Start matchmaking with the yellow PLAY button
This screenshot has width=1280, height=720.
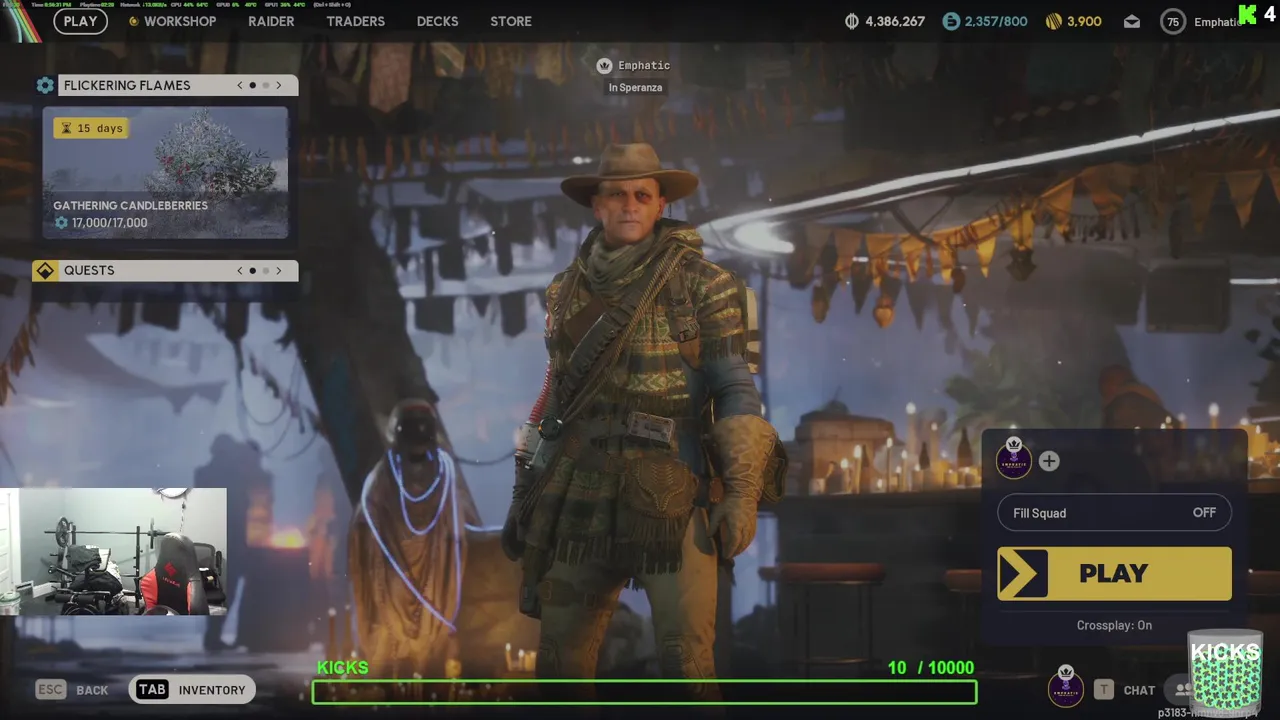1114,573
